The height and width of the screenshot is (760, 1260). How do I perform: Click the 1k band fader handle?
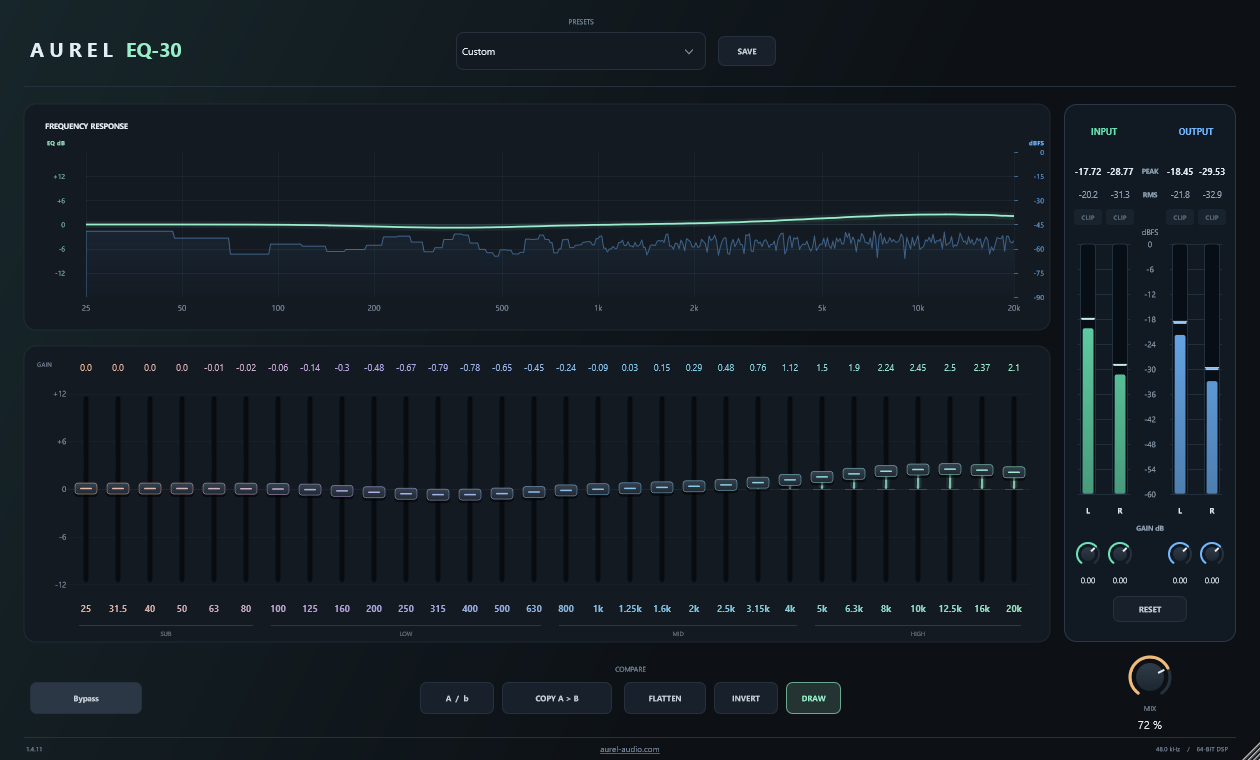click(x=598, y=489)
